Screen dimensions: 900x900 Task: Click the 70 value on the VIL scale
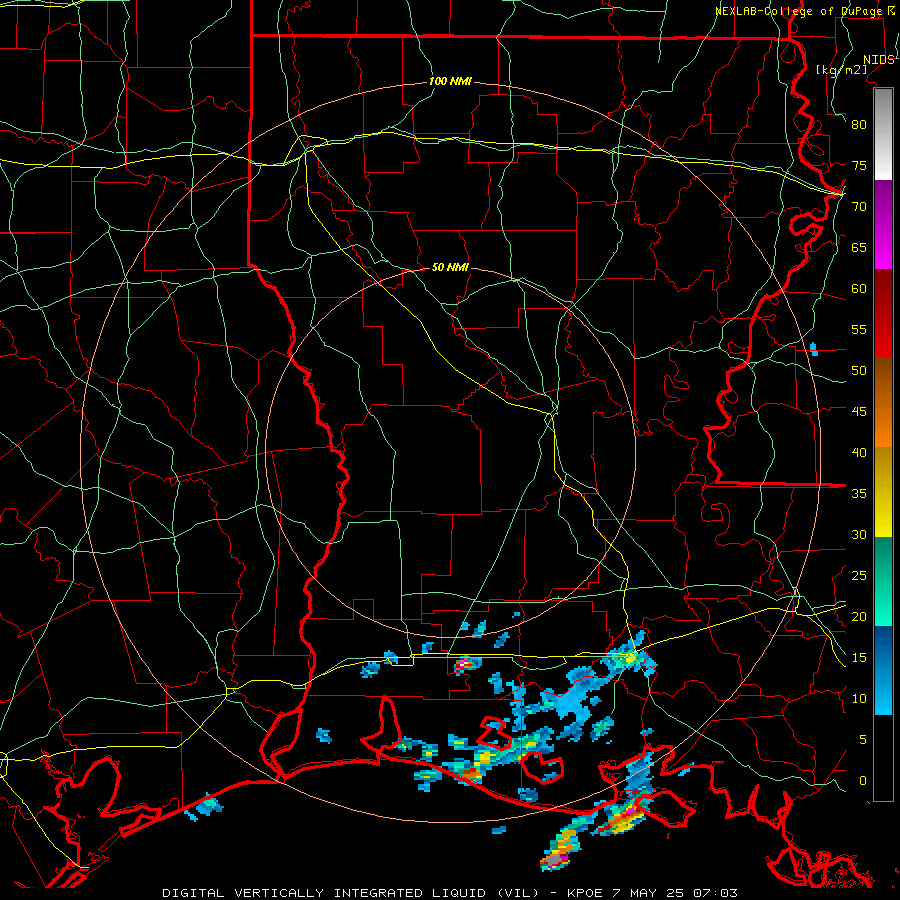pyautogui.click(x=859, y=207)
